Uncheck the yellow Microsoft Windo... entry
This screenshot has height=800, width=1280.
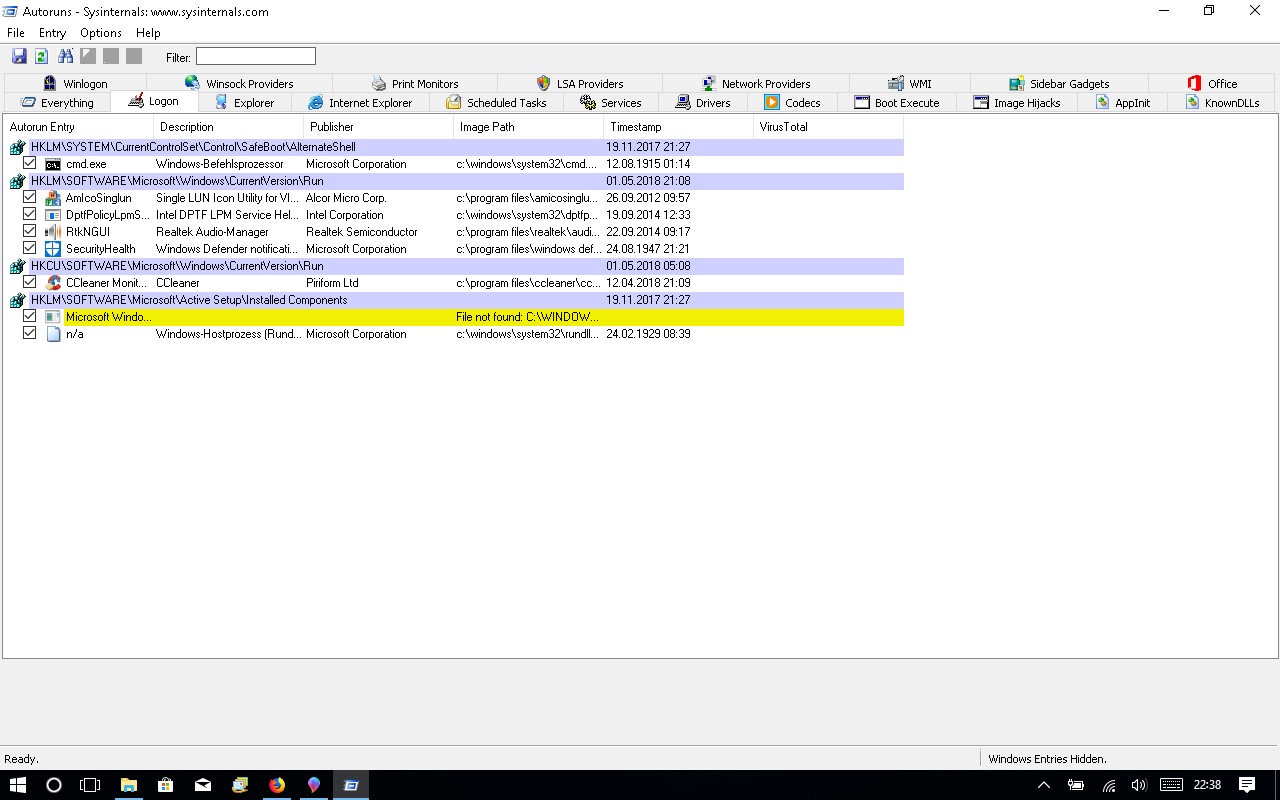click(x=30, y=316)
